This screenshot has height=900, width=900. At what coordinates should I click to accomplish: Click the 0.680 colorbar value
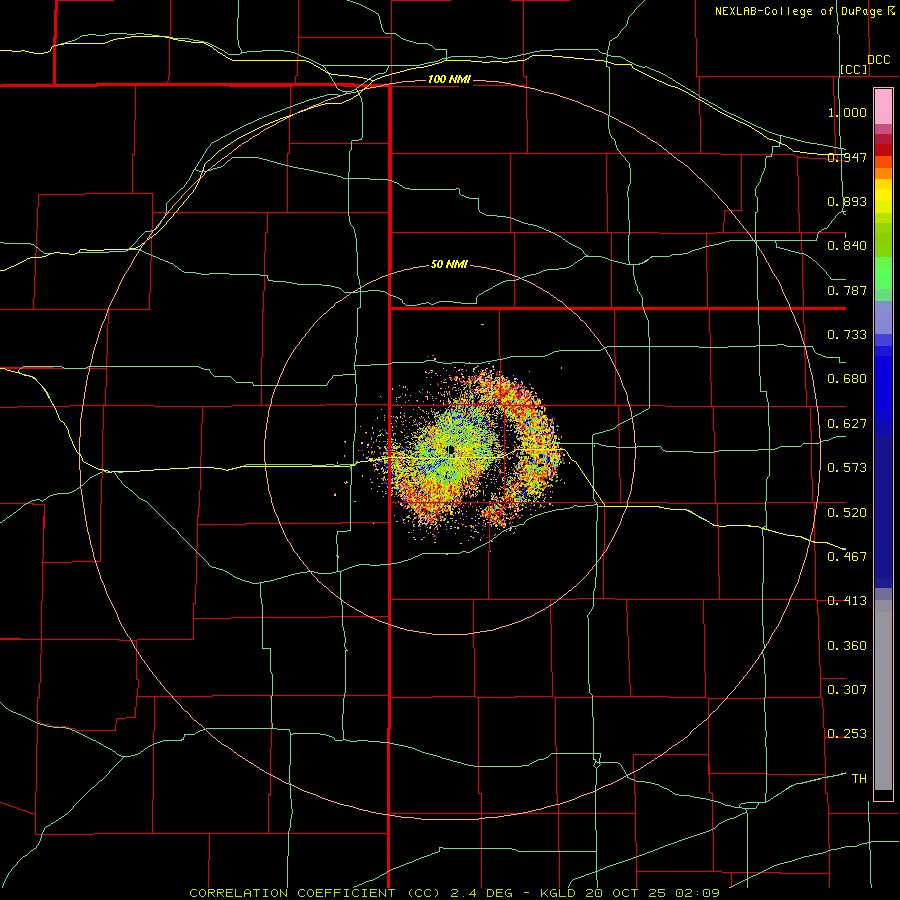pyautogui.click(x=847, y=379)
